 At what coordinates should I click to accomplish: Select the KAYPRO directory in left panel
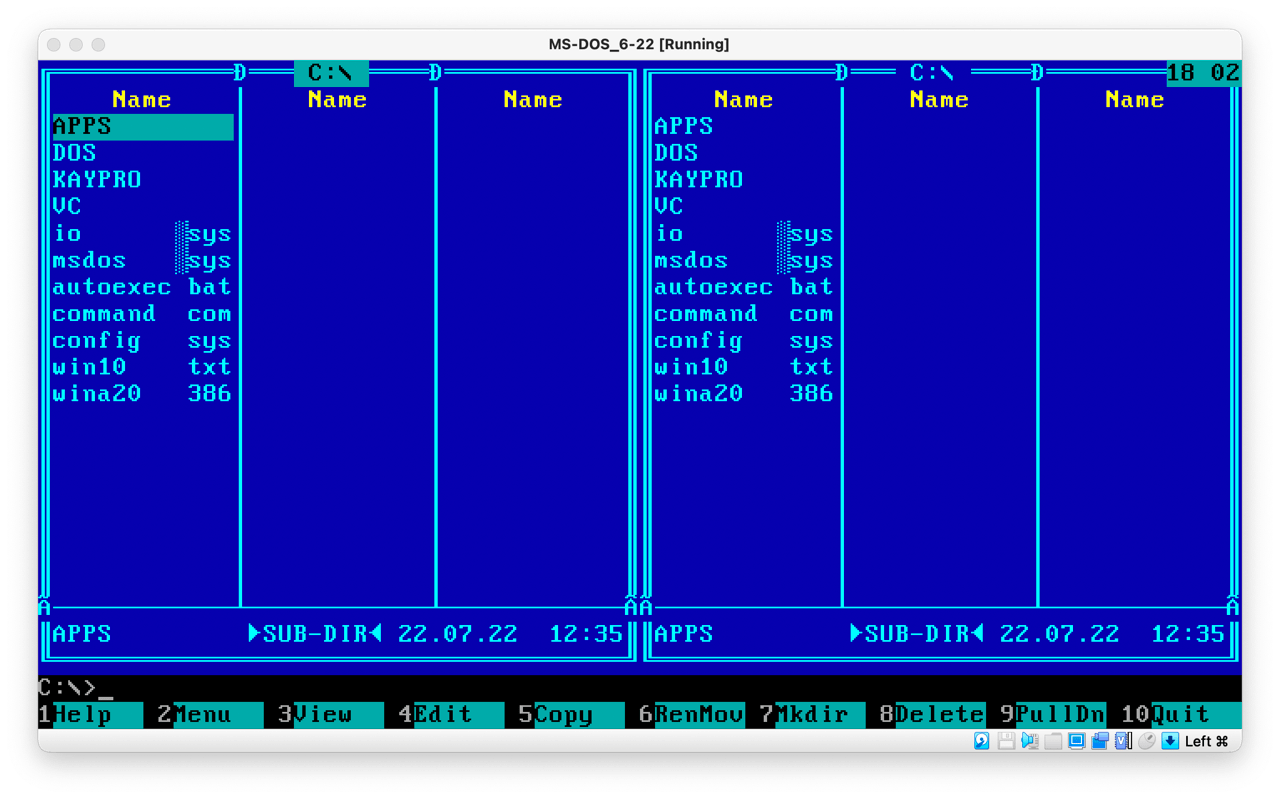coord(142,180)
